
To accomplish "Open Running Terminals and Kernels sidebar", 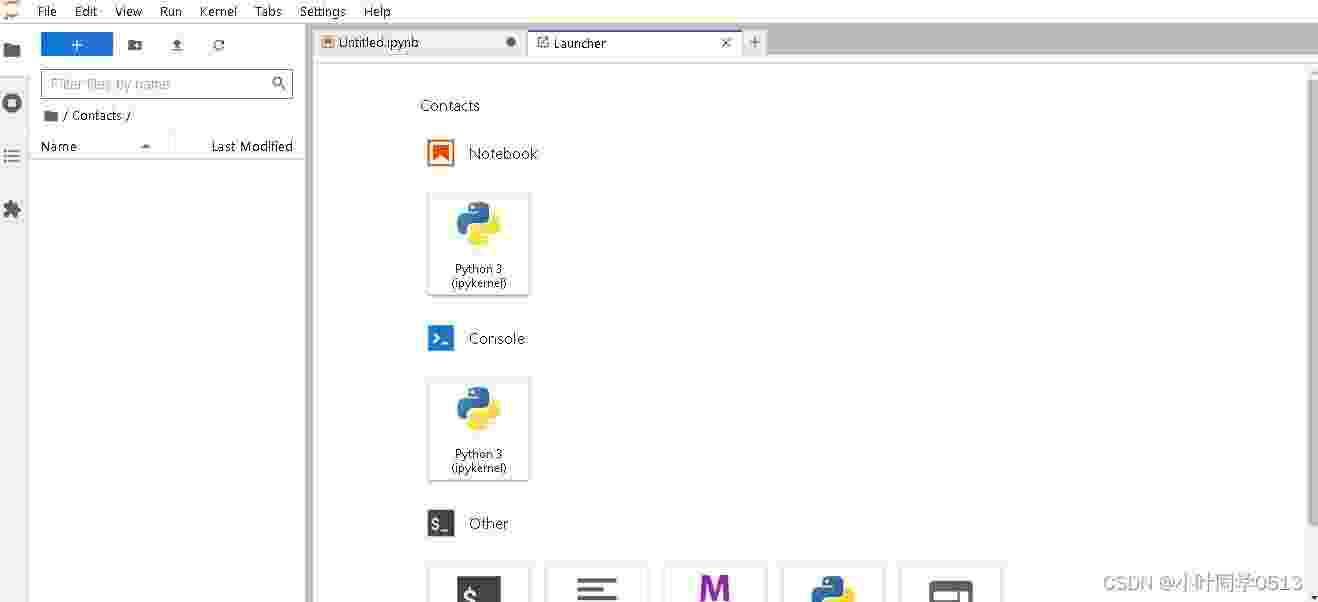I will 12,103.
